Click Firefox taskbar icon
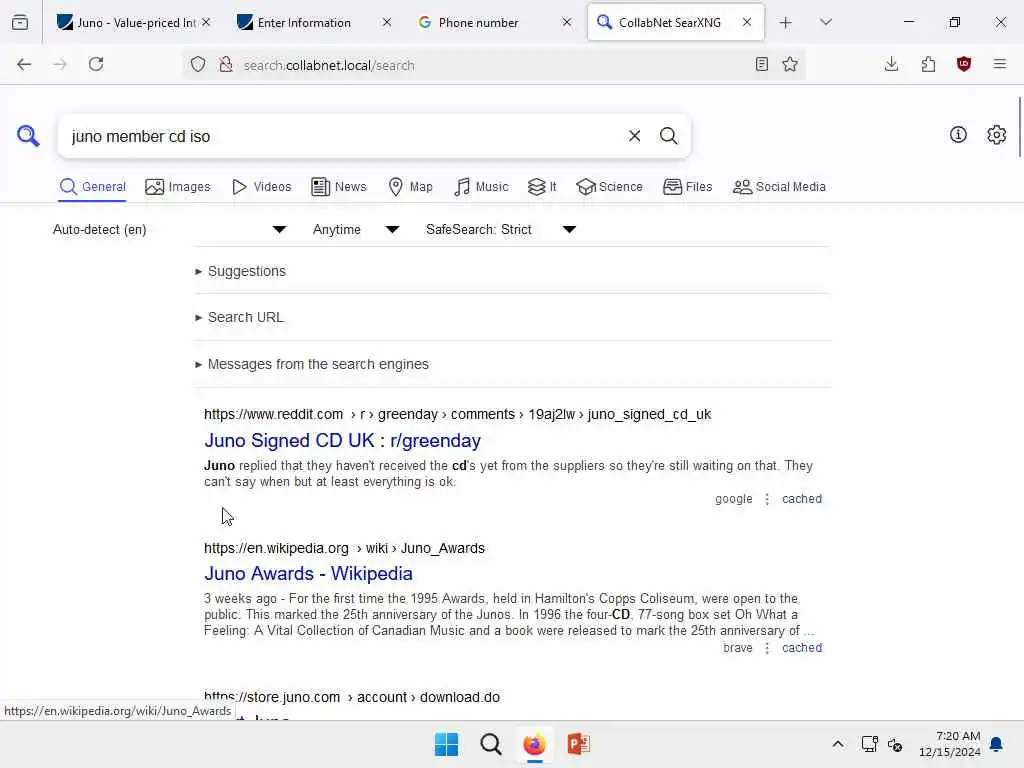1024x768 pixels. click(534, 744)
